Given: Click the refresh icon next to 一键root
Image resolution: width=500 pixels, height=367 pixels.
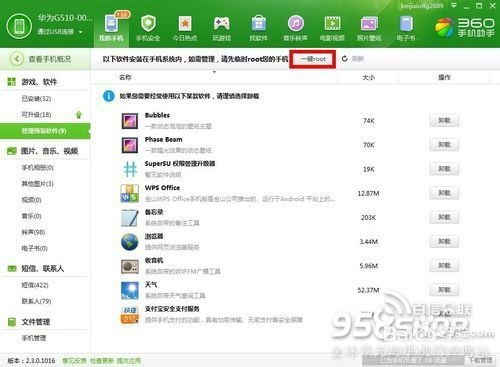Looking at the screenshot, I should click(345, 59).
